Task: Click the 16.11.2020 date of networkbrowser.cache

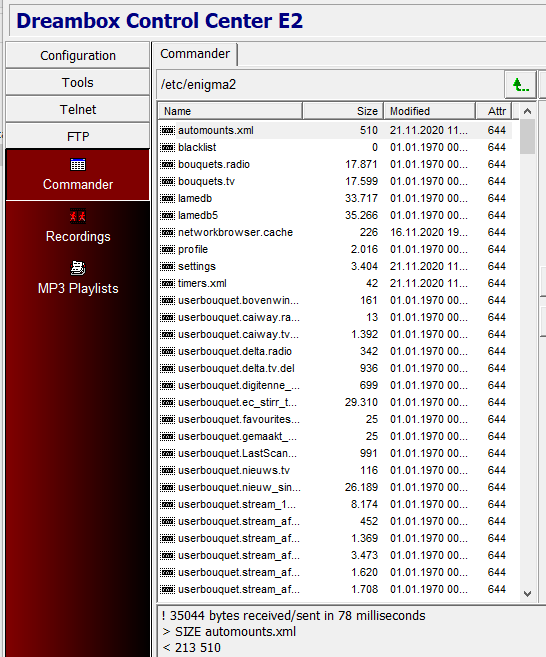Action: pos(429,232)
